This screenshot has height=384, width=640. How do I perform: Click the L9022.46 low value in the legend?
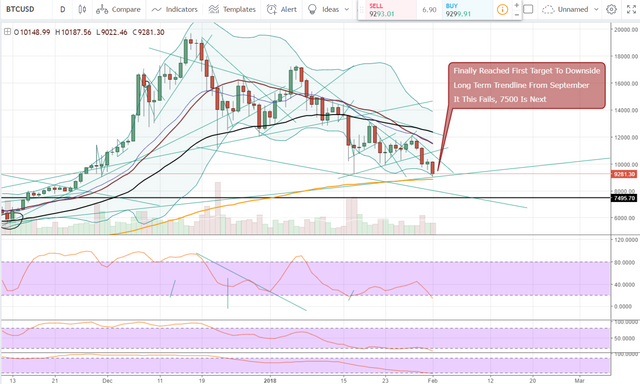112,32
